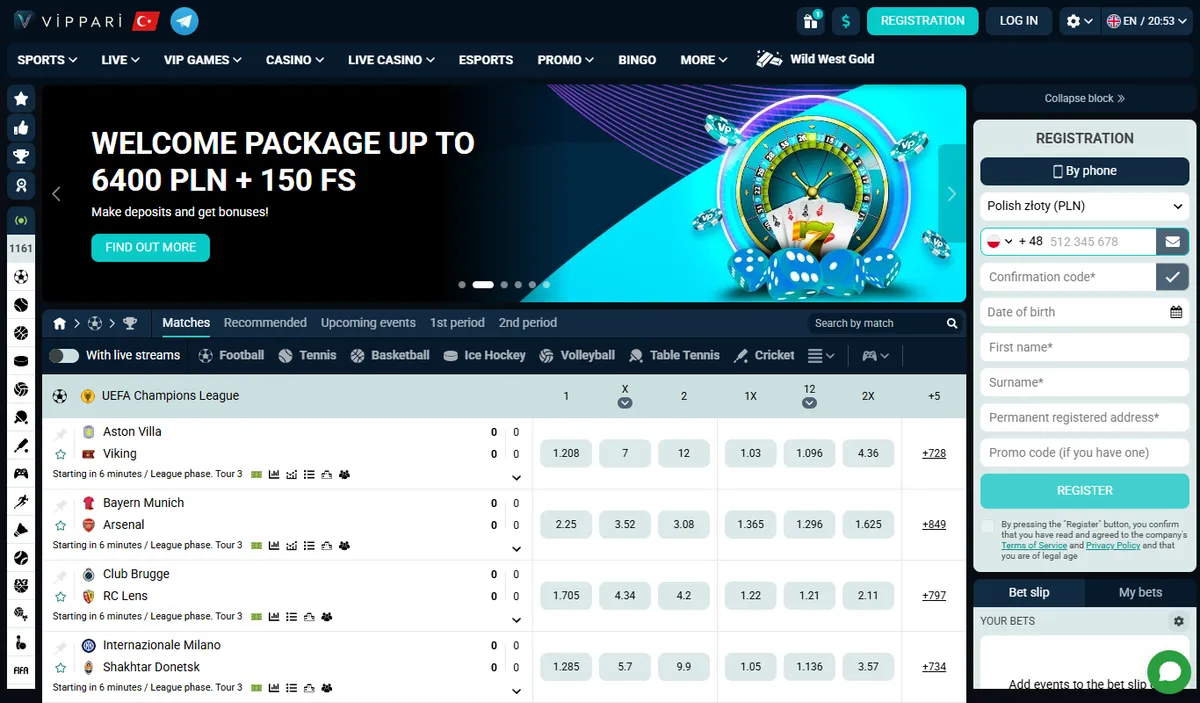Open the My bets tab

tap(1140, 592)
